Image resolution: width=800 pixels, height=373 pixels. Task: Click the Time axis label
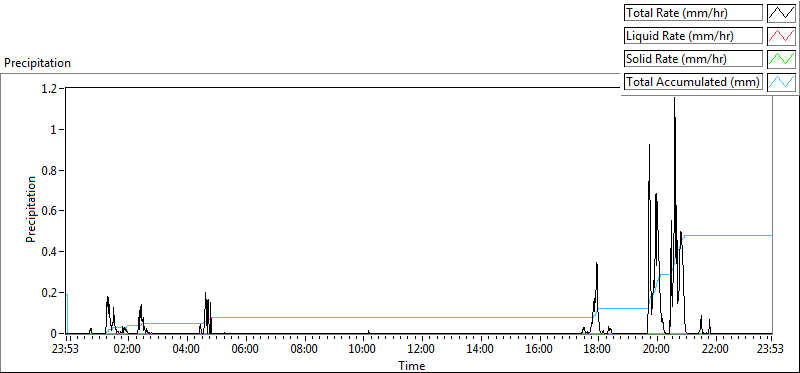pyautogui.click(x=411, y=365)
